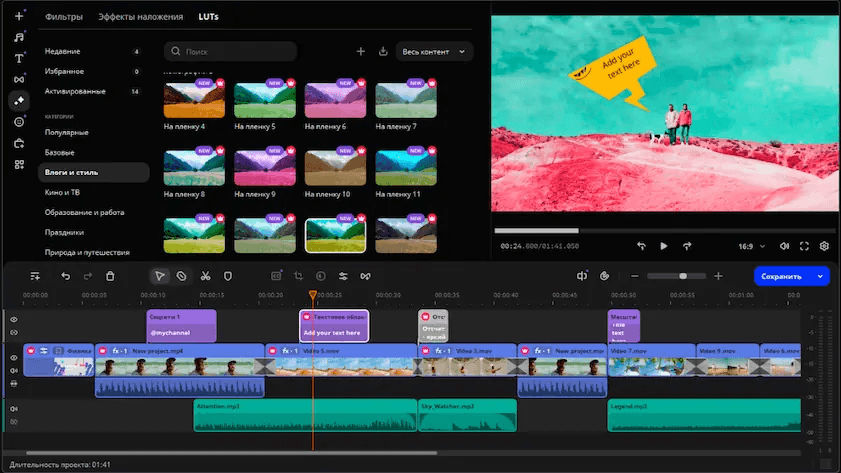Click the download icon beside search
This screenshot has width=841, height=473.
pyautogui.click(x=383, y=51)
